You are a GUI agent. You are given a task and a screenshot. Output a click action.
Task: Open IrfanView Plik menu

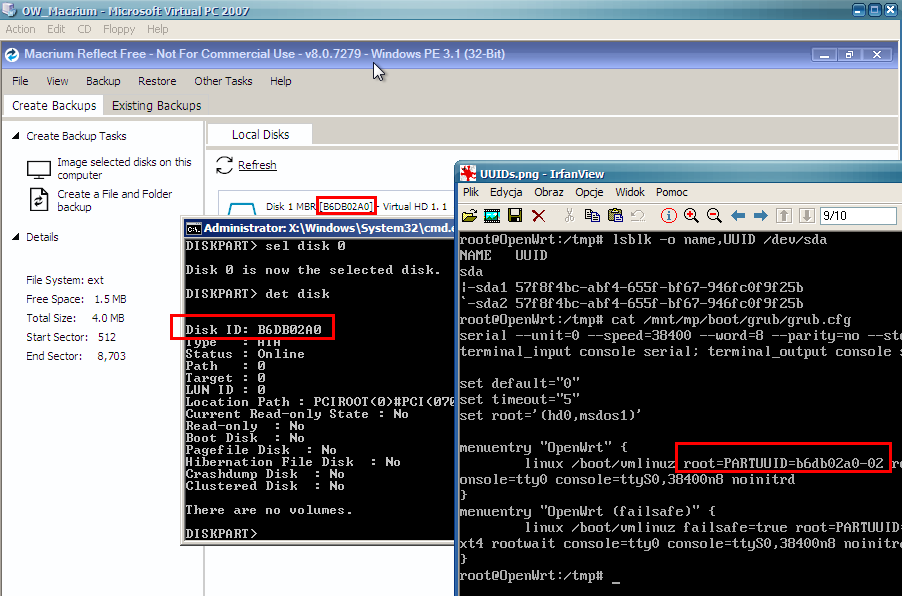tap(471, 192)
